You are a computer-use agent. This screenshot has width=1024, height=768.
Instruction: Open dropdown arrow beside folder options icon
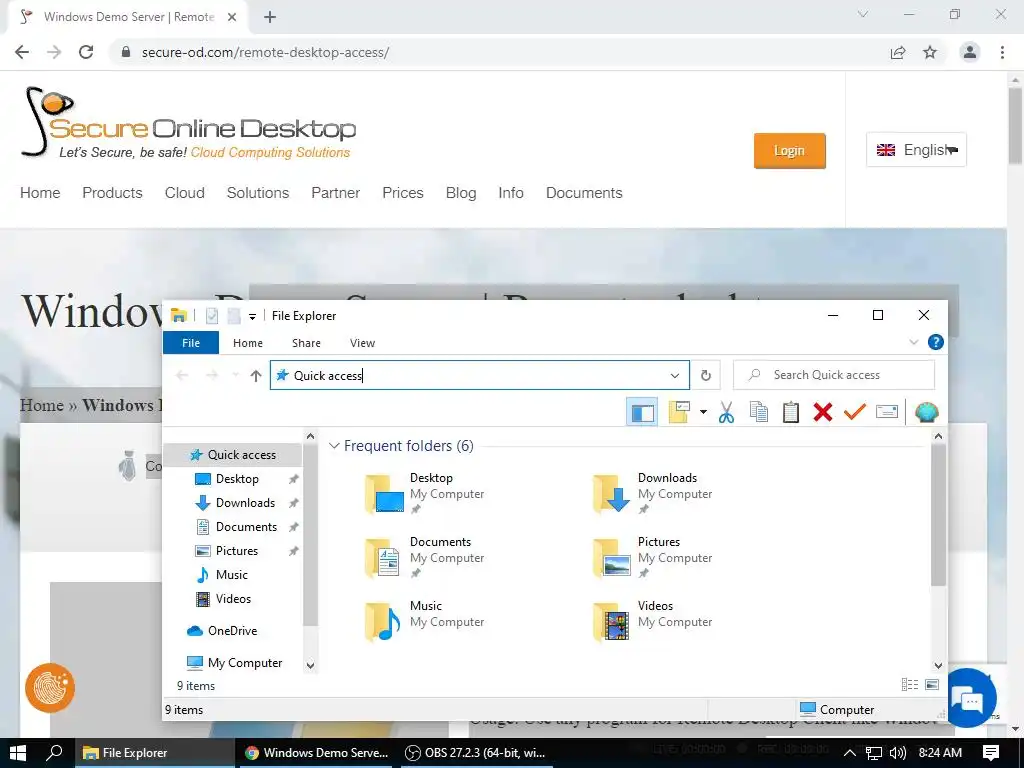(703, 412)
